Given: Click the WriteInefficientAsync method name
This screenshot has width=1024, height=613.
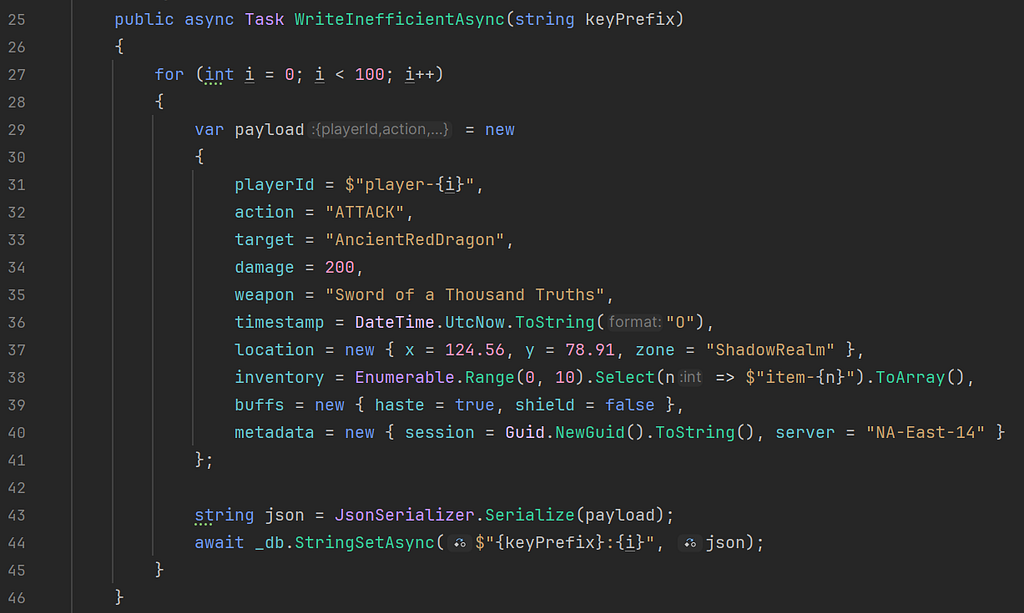Looking at the screenshot, I should pos(399,20).
